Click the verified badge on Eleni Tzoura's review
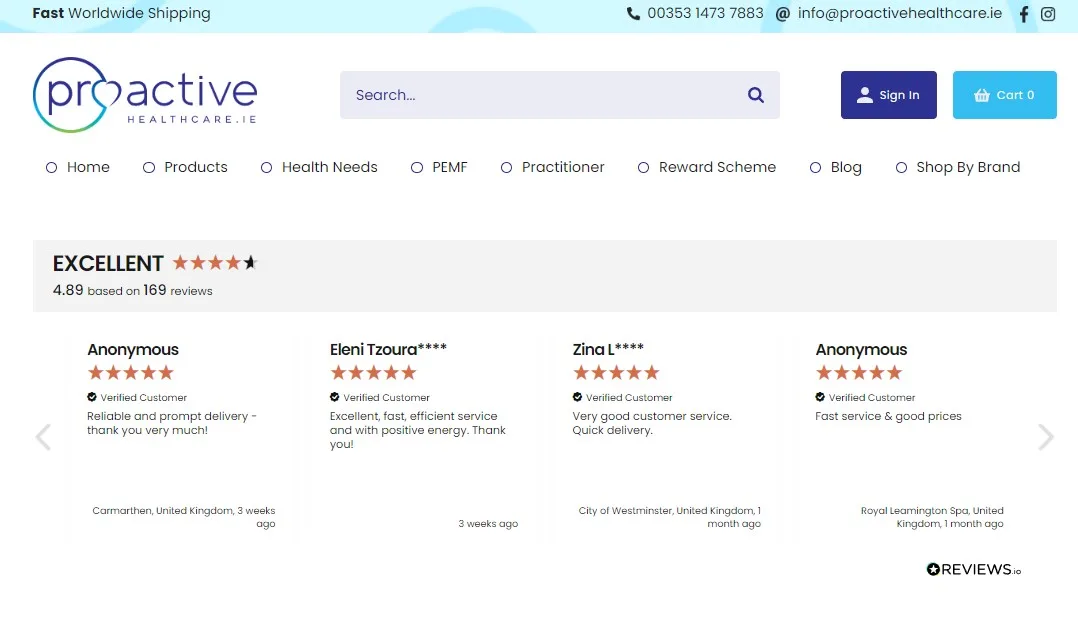 click(x=335, y=397)
